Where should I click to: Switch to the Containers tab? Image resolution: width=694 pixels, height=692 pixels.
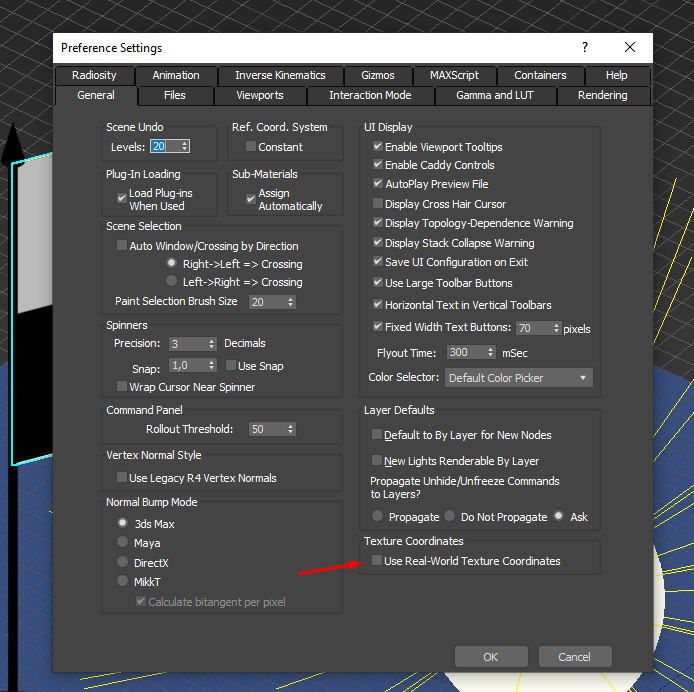(540, 75)
